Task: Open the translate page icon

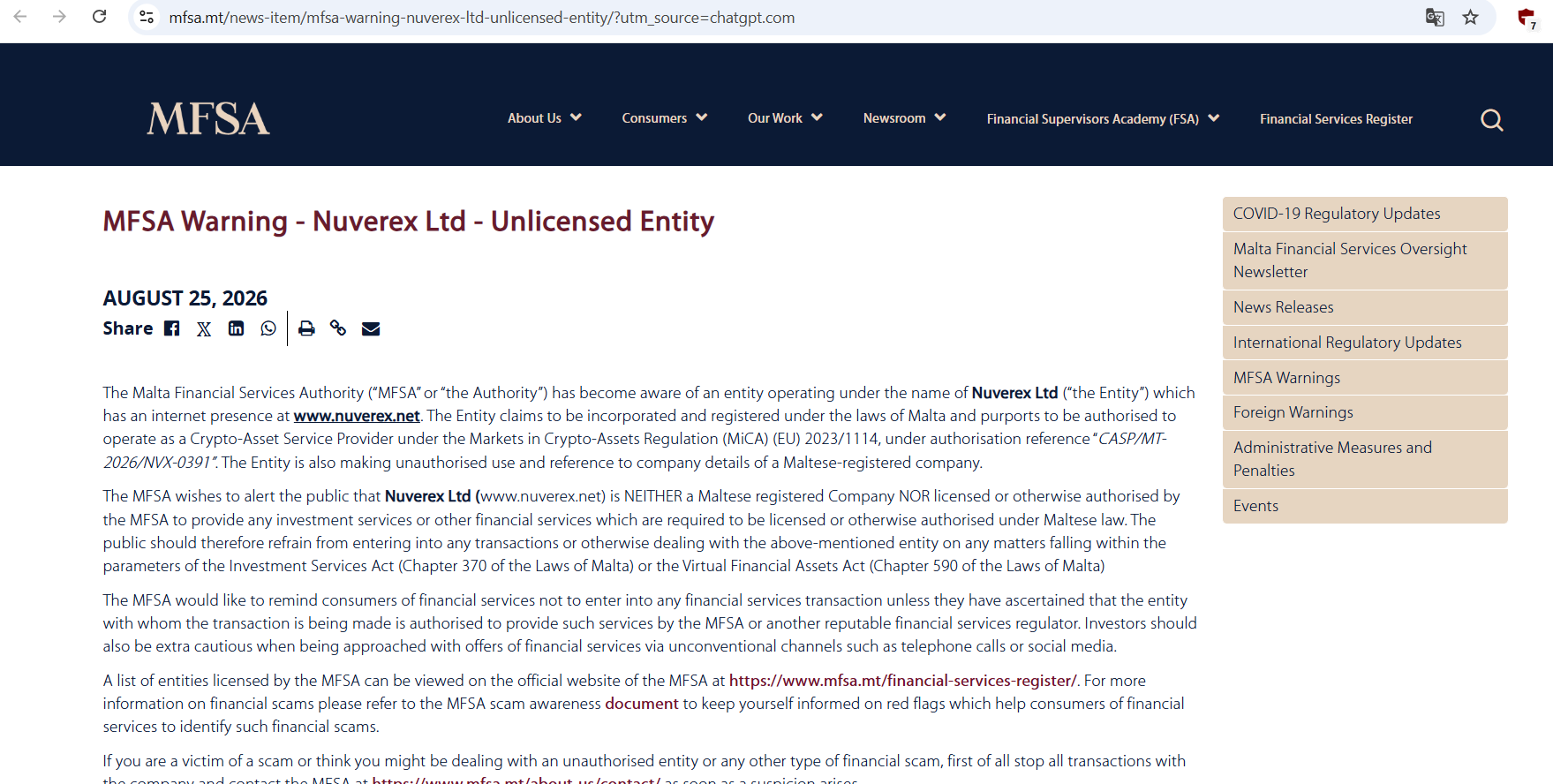Action: click(x=1435, y=17)
